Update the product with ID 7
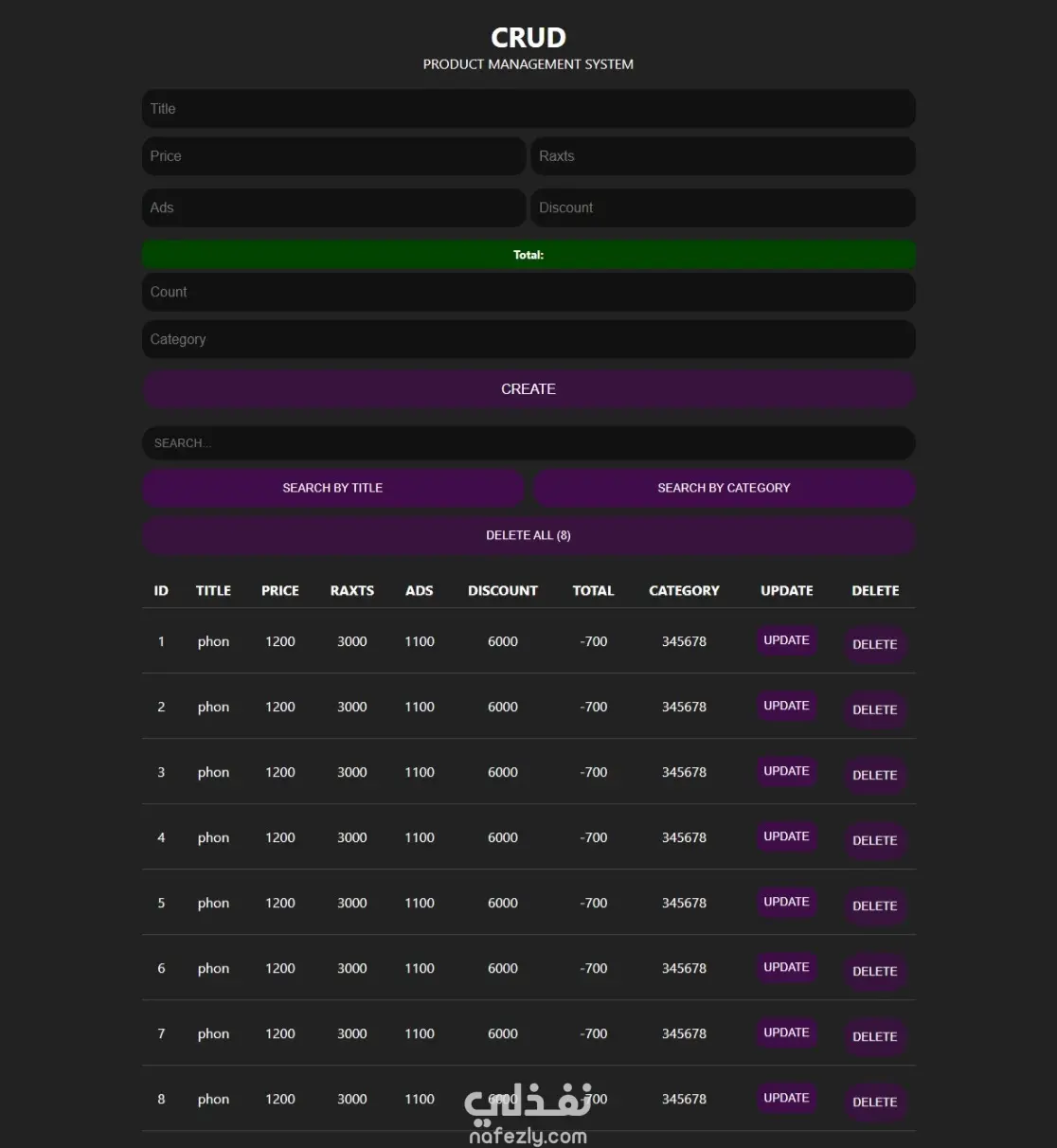1057x1148 pixels. click(x=786, y=1032)
